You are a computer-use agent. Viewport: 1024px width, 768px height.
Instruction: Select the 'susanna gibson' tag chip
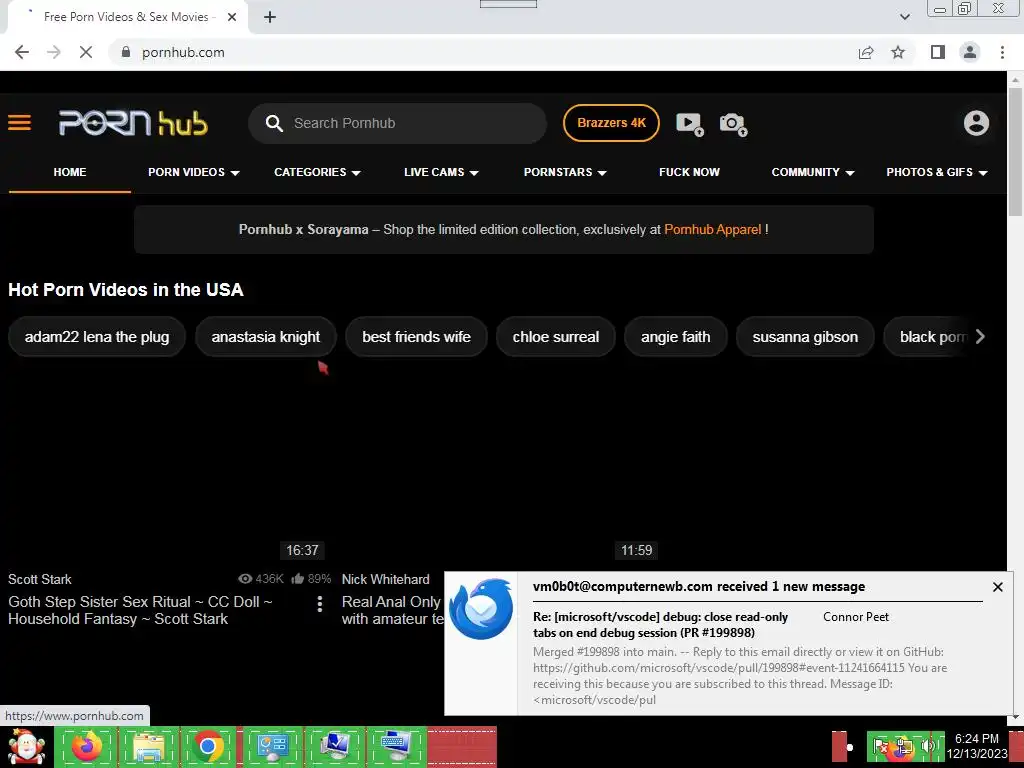pyautogui.click(x=805, y=337)
